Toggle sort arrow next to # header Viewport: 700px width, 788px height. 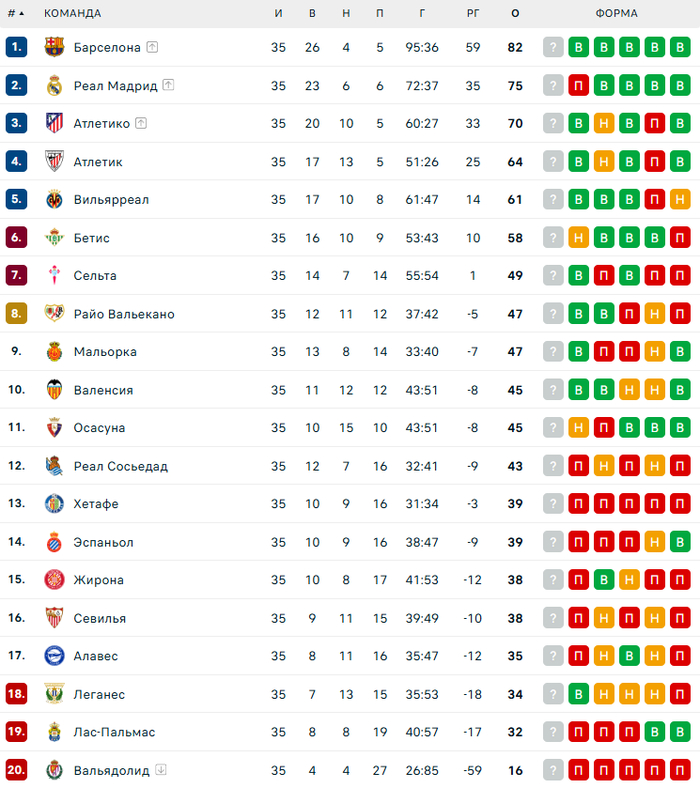click(22, 14)
